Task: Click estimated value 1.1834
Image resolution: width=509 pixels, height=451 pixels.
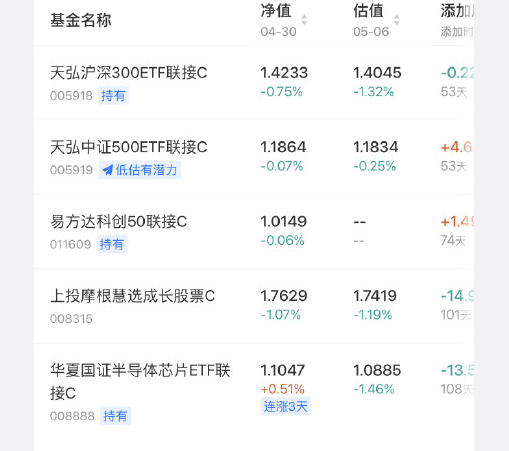Action: tap(376, 147)
